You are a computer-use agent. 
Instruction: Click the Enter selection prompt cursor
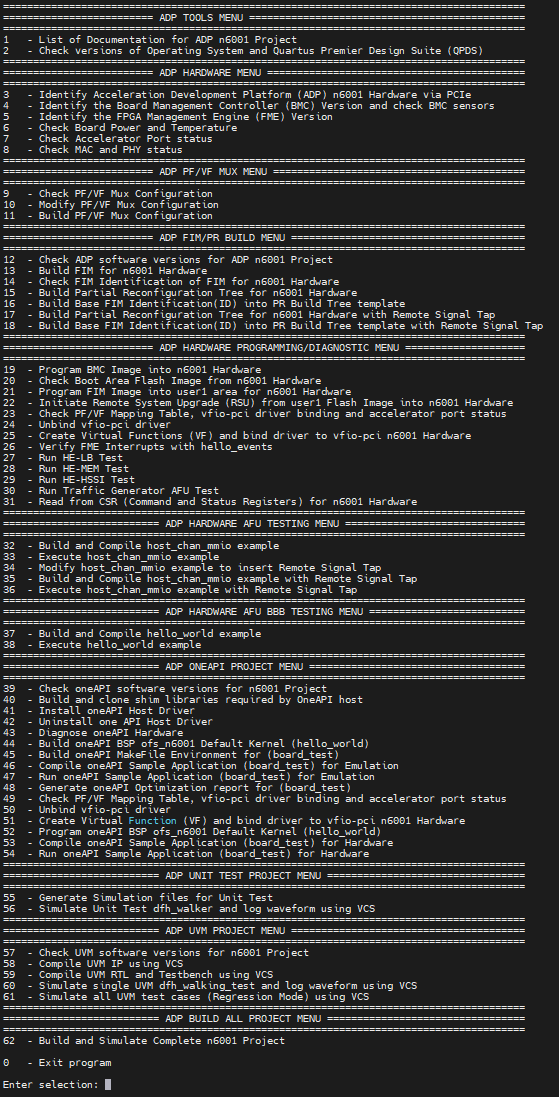pyautogui.click(x=108, y=1084)
